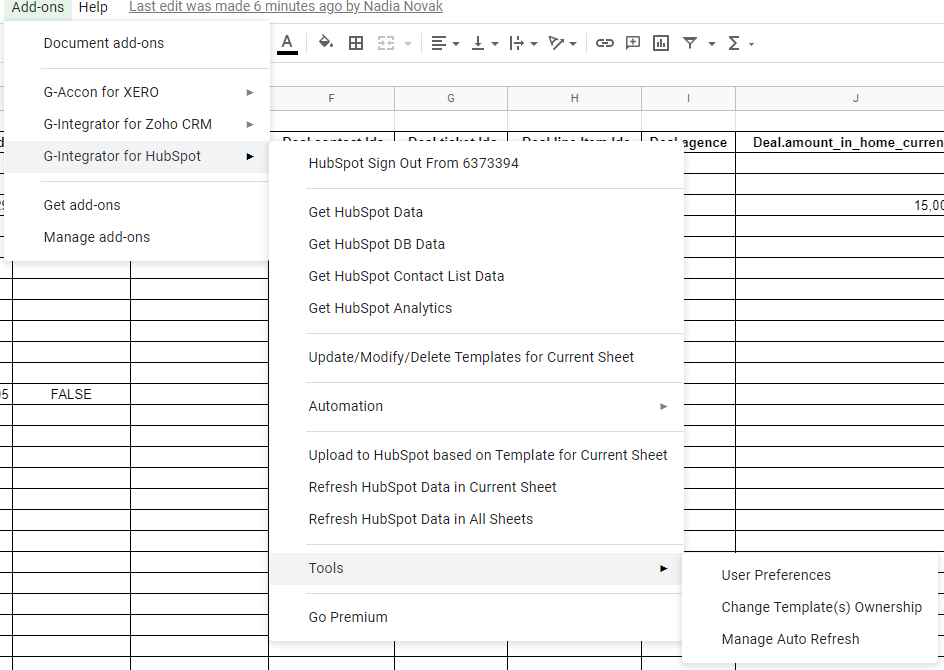The width and height of the screenshot is (944, 670).
Task: Select column I header
Action: tap(688, 98)
